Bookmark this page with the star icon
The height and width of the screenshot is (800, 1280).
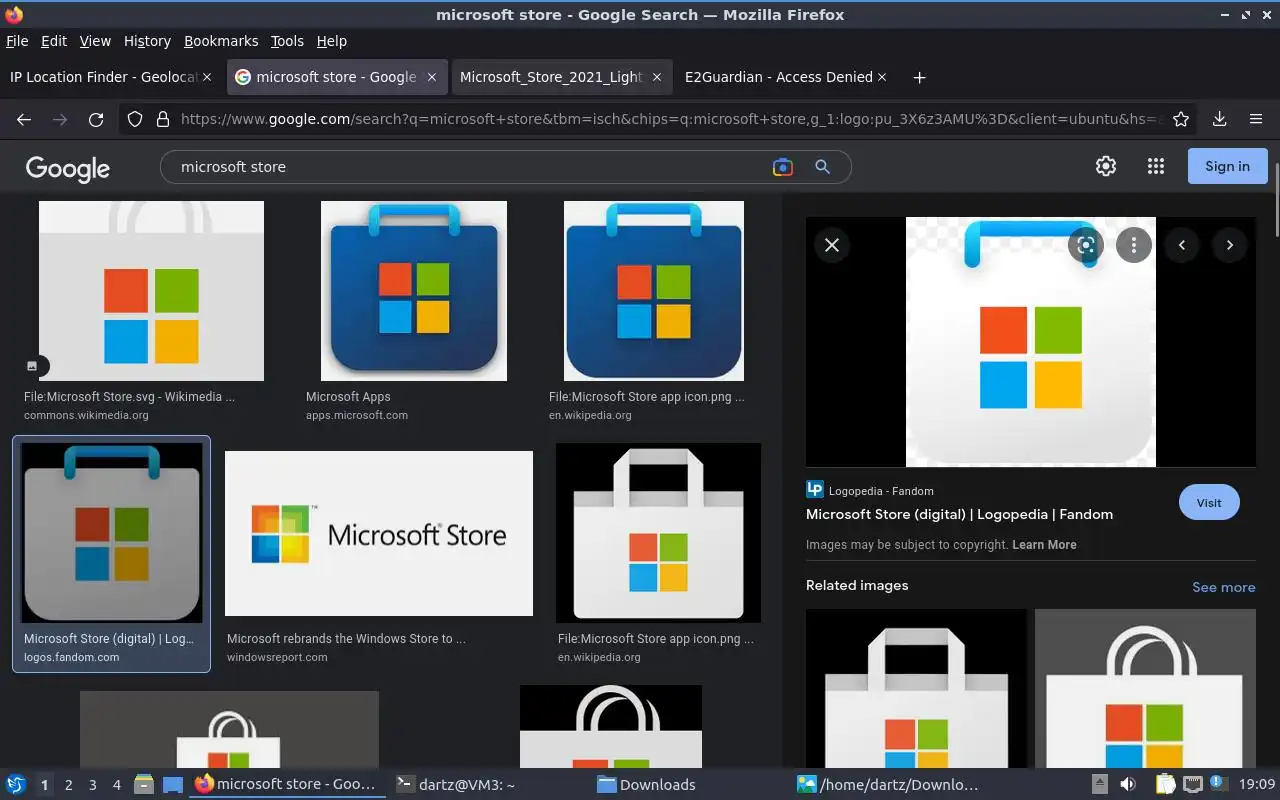point(1181,119)
